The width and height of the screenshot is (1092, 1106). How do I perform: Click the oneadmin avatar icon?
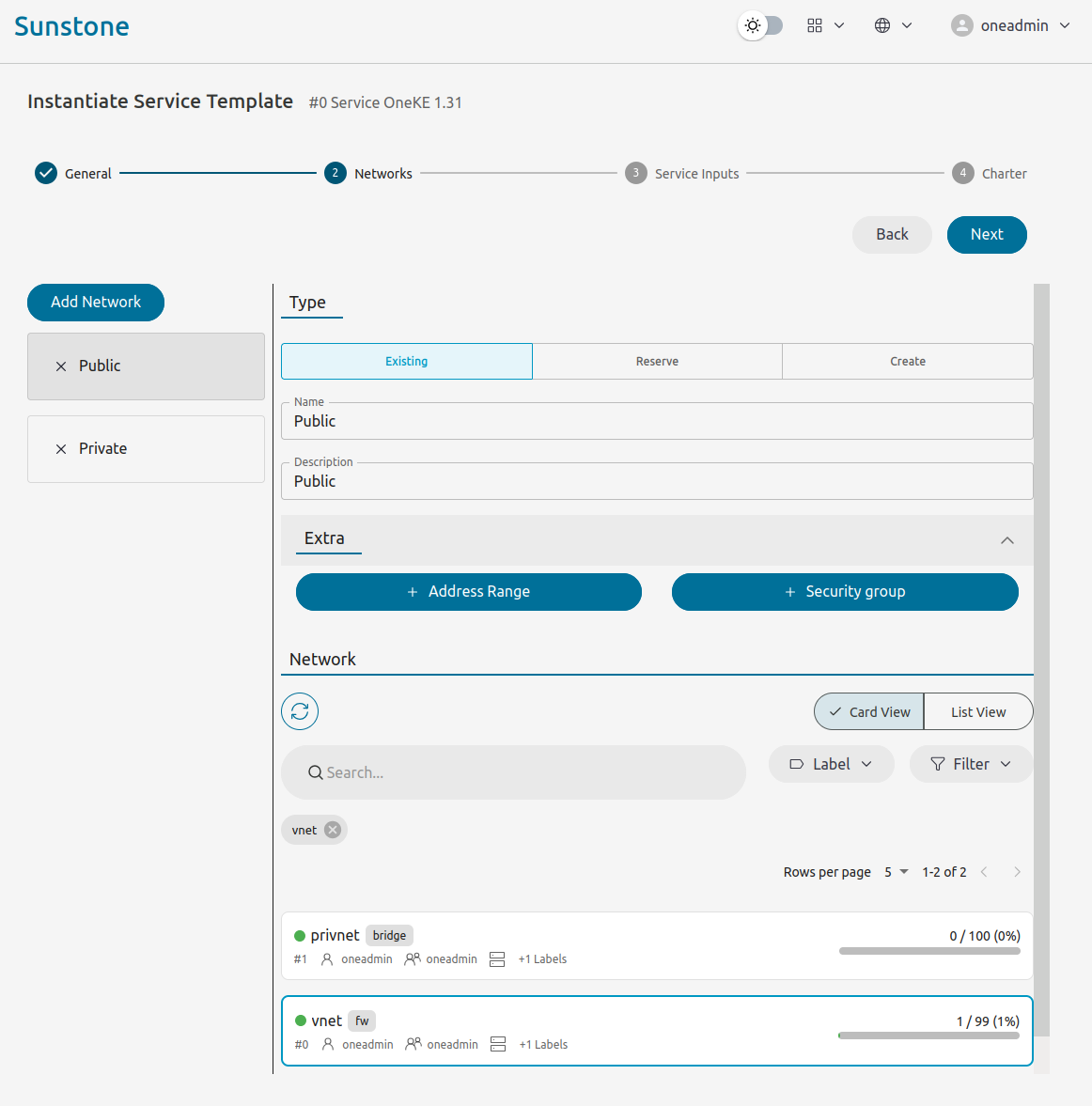click(961, 25)
